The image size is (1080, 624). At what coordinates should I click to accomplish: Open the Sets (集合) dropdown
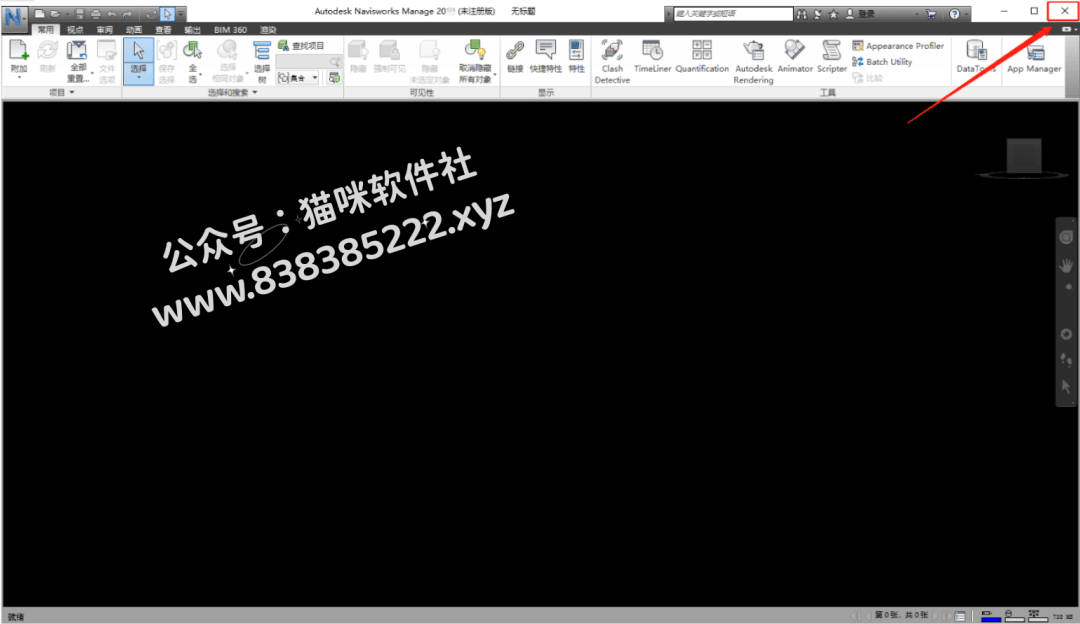tap(298, 78)
